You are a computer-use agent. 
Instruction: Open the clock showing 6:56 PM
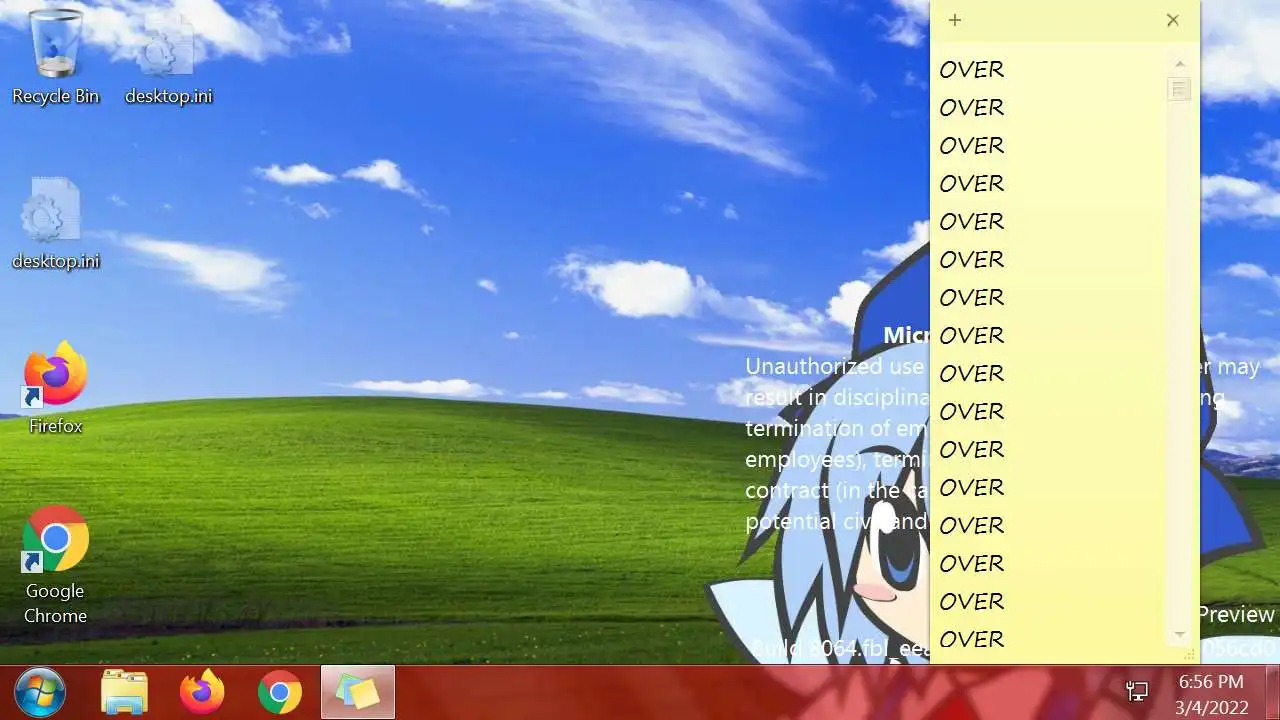tap(1214, 693)
